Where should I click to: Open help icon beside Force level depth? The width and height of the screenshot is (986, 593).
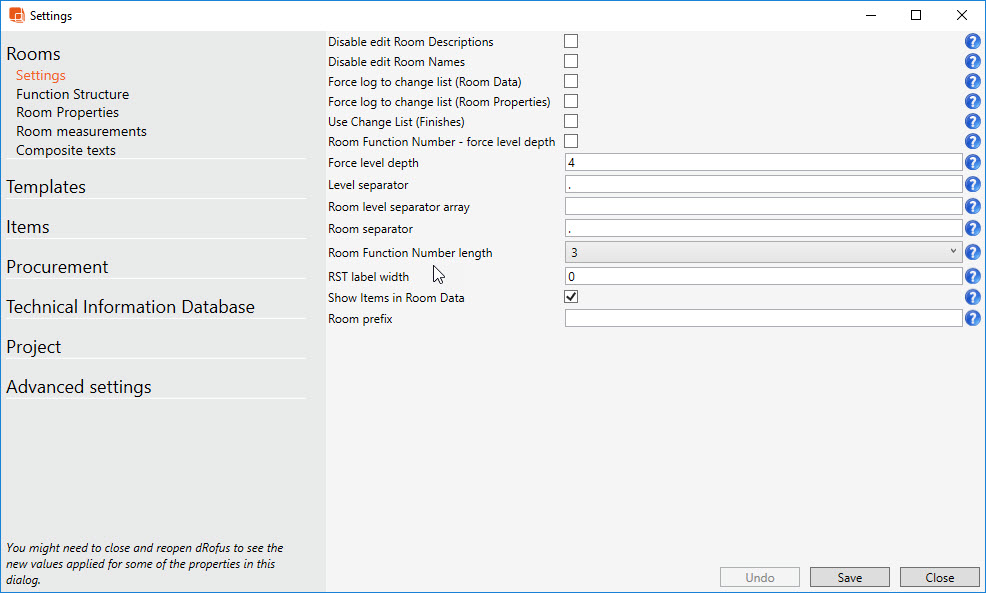pyautogui.click(x=972, y=163)
